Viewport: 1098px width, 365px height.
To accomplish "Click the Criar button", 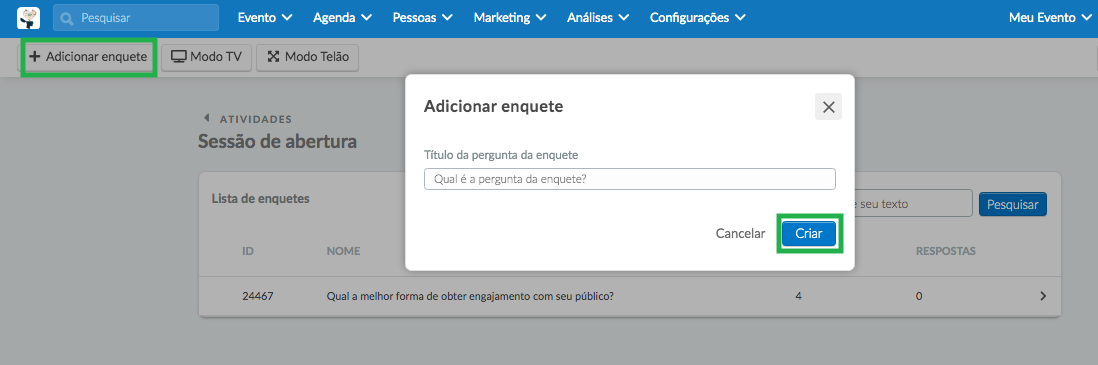I will click(x=809, y=234).
